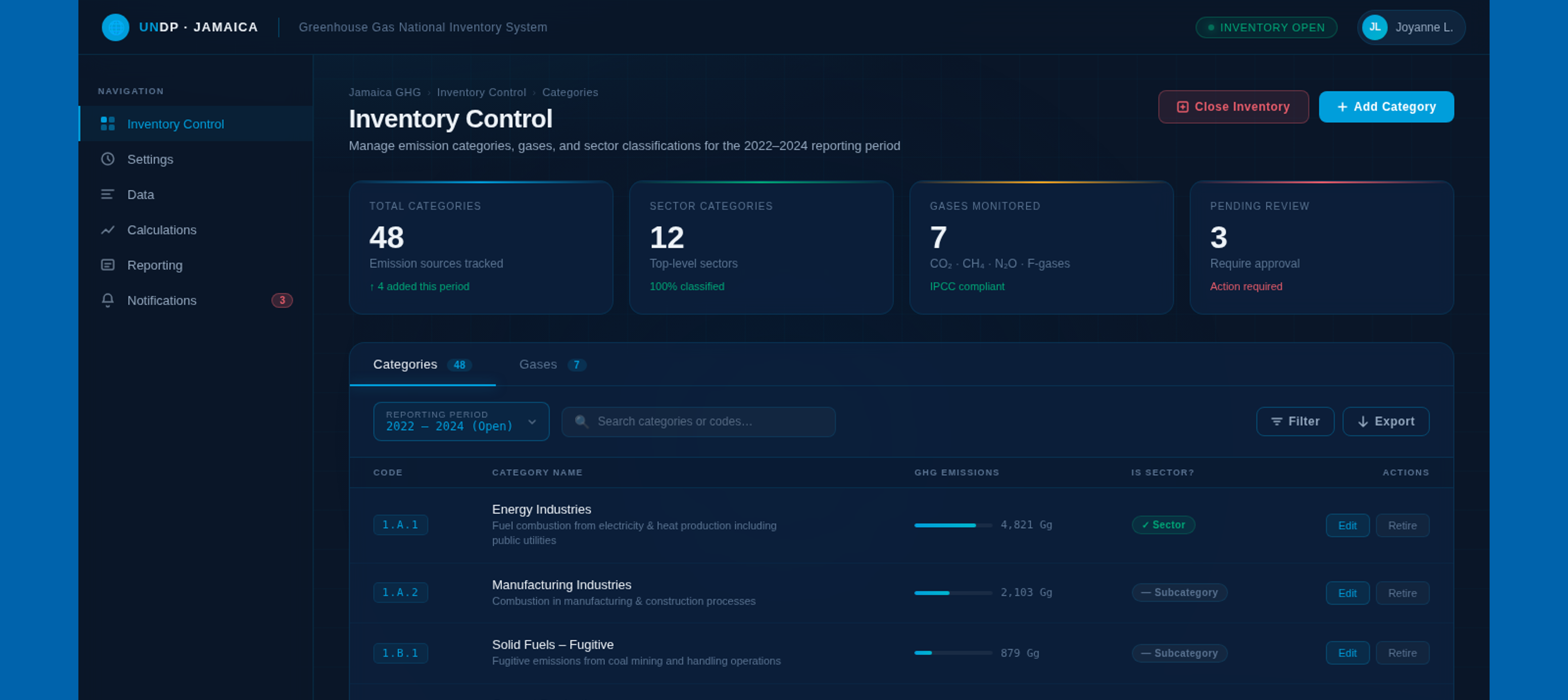Click Add Category button
The width and height of the screenshot is (1568, 700).
[x=1386, y=107]
